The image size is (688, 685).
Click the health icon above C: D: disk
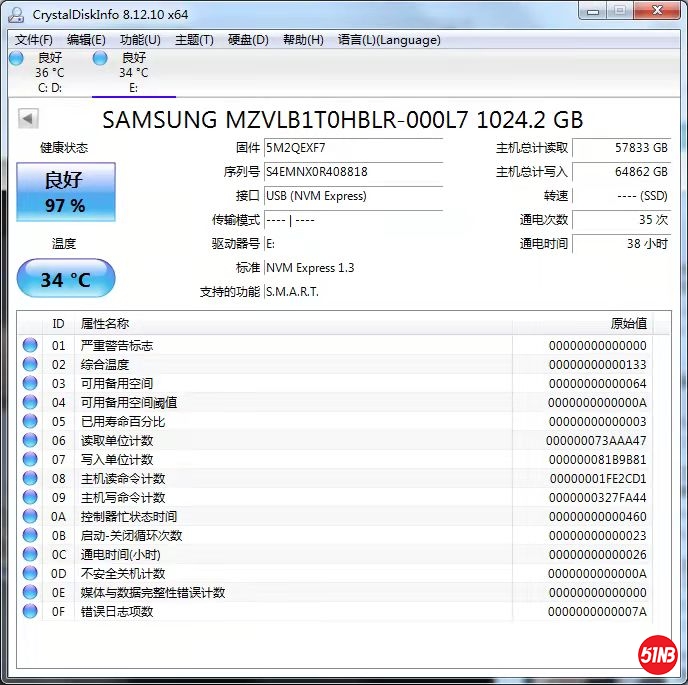pyautogui.click(x=16, y=58)
